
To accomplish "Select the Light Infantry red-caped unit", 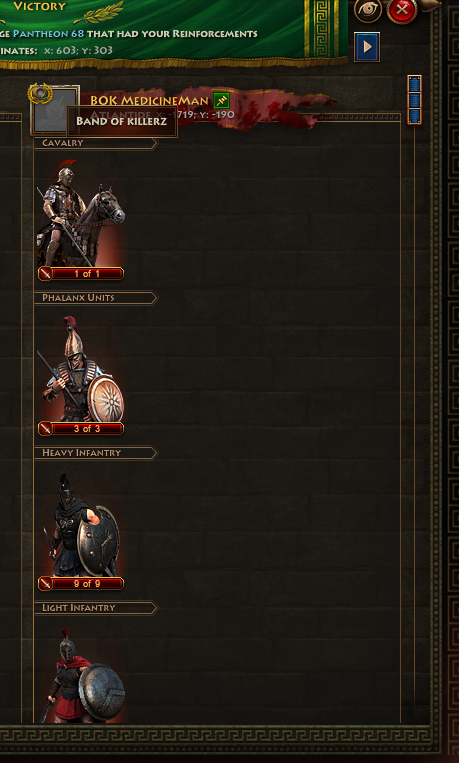I will pos(82,676).
